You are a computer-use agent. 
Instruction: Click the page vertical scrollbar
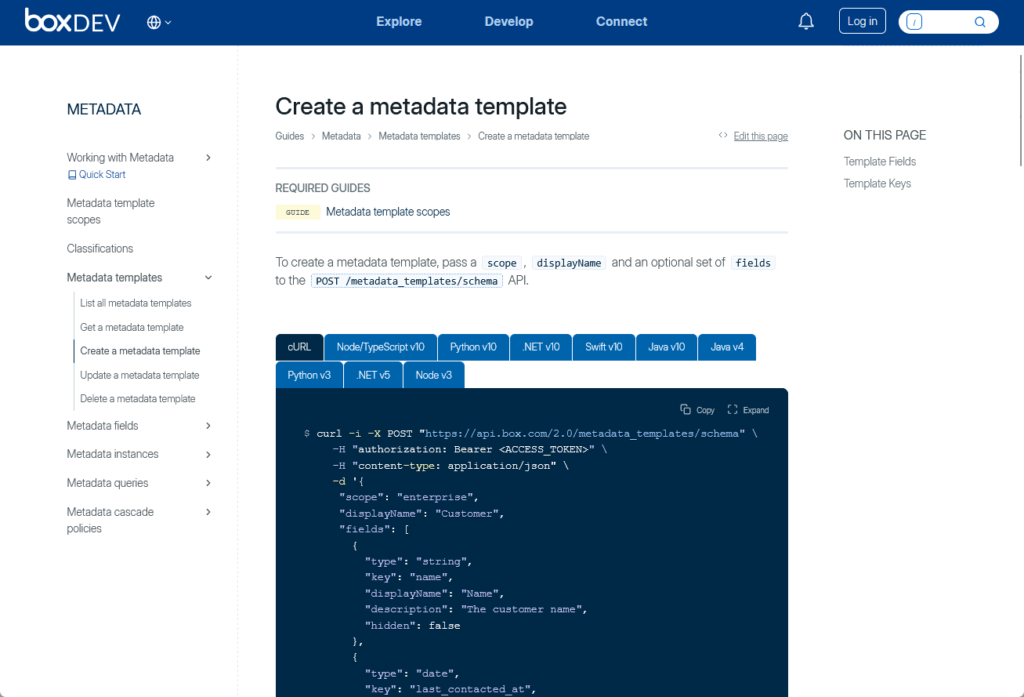[1020, 110]
